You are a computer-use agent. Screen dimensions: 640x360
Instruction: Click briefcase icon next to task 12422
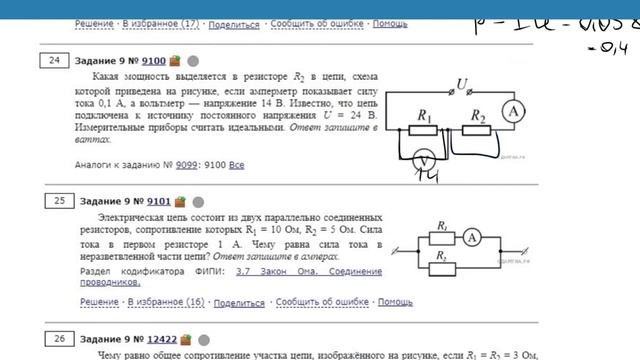186,340
